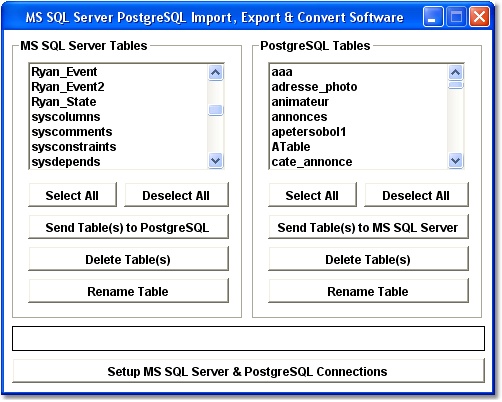Click down arrow of PostgreSQL tables scrollbar
Viewport: 502px width, 402px height.
pyautogui.click(x=456, y=161)
